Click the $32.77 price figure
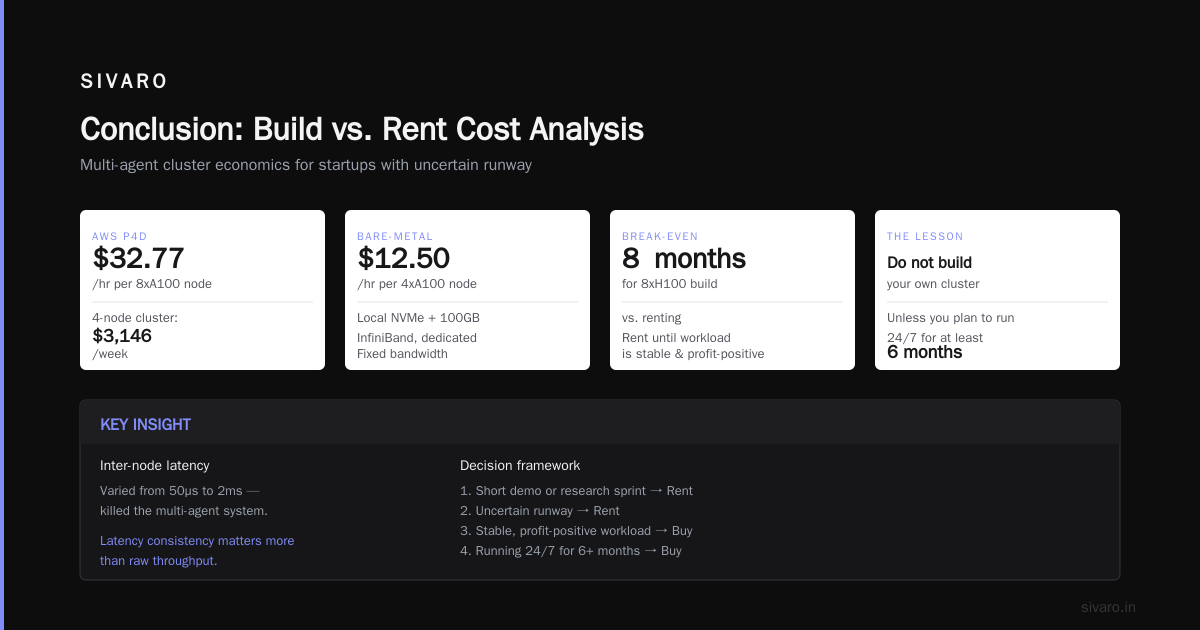The image size is (1200, 630). [x=138, y=258]
